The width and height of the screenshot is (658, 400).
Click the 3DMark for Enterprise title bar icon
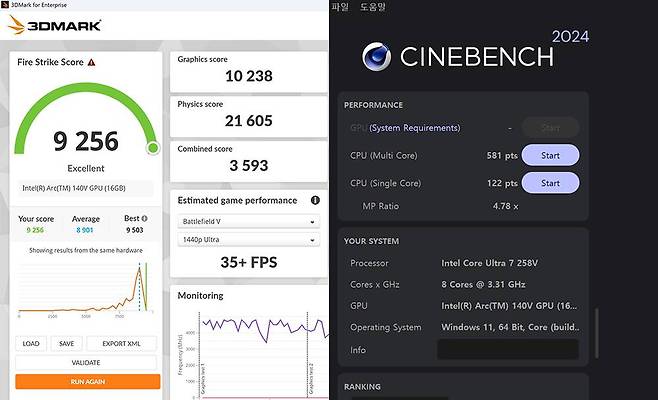click(5, 5)
